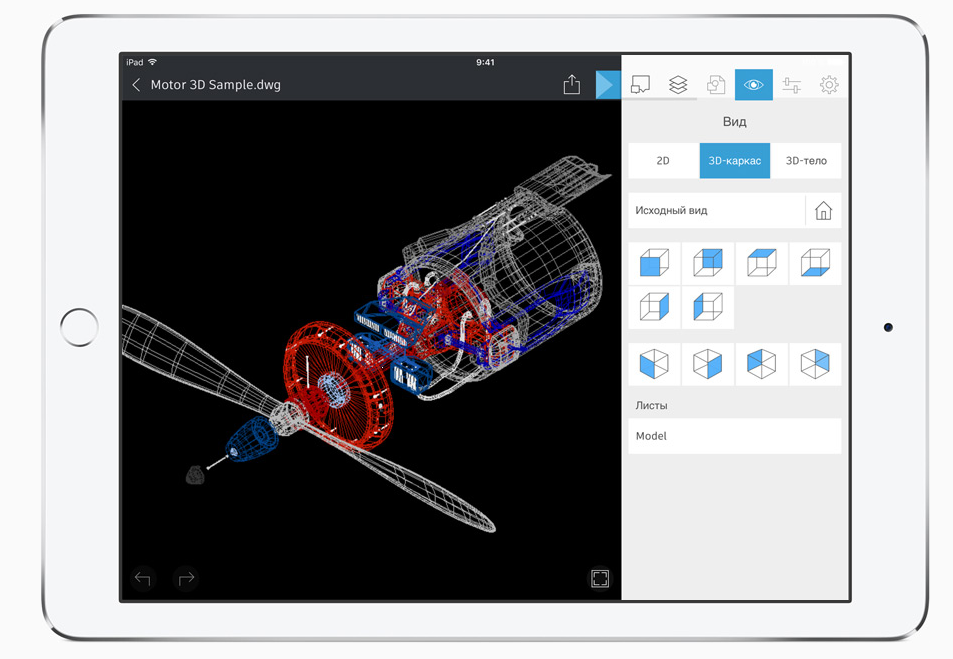Undo the last action
This screenshot has width=953, height=659.
pos(143,578)
